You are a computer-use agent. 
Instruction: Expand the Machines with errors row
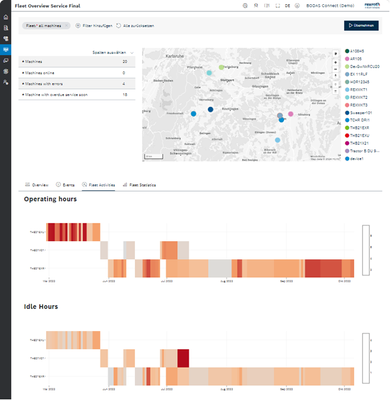(77, 84)
